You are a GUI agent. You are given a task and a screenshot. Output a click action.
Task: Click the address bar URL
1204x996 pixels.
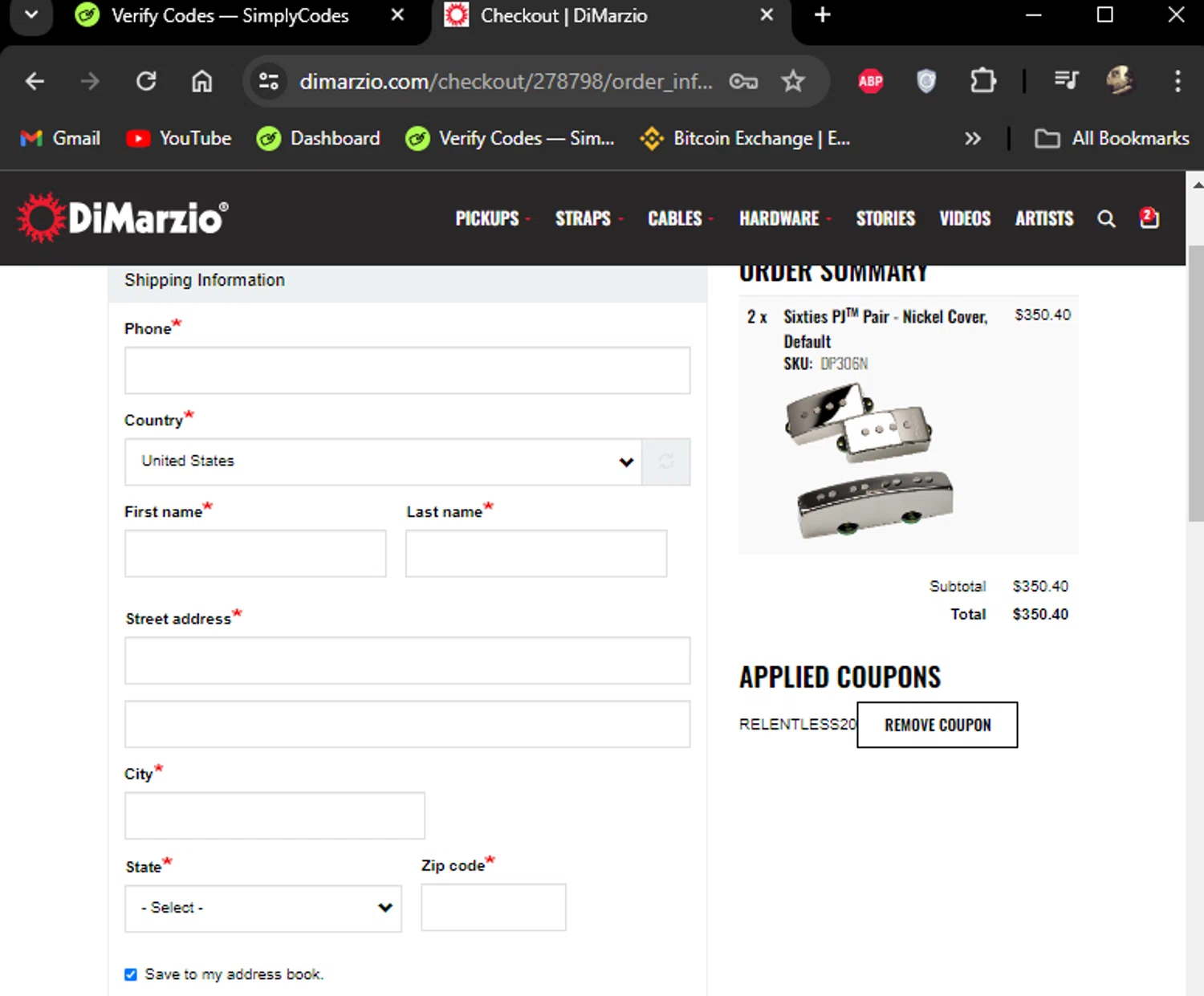tap(506, 81)
